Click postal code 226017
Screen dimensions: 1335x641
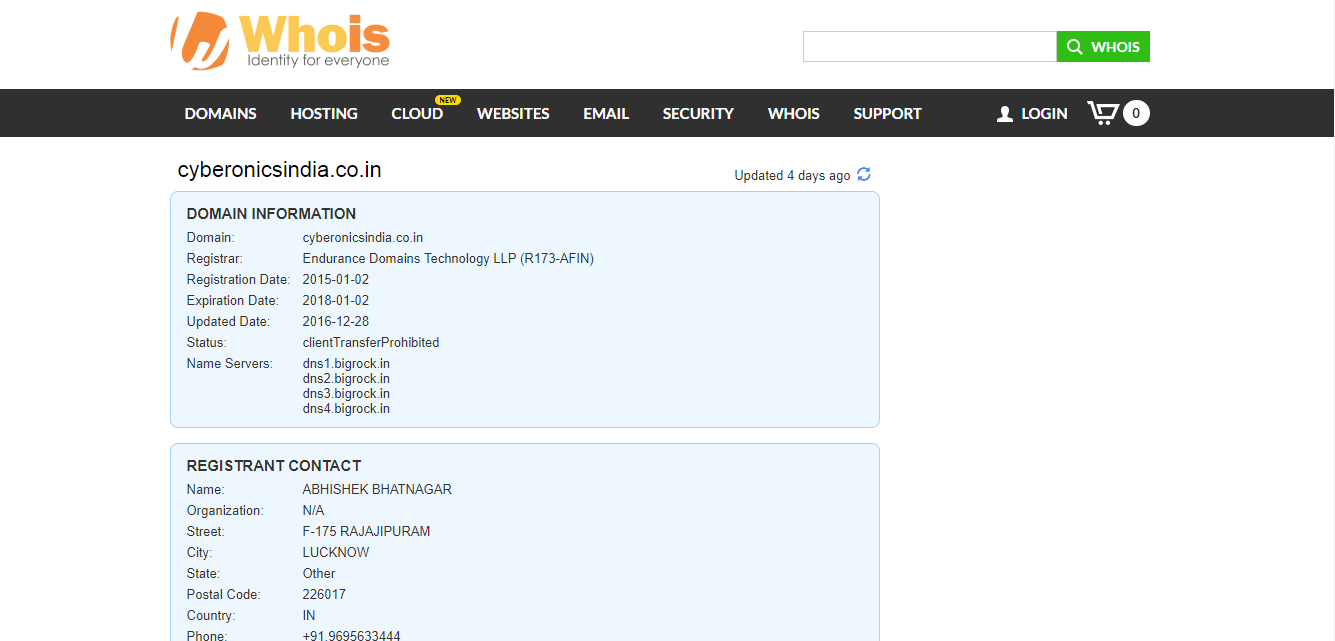pos(324,594)
